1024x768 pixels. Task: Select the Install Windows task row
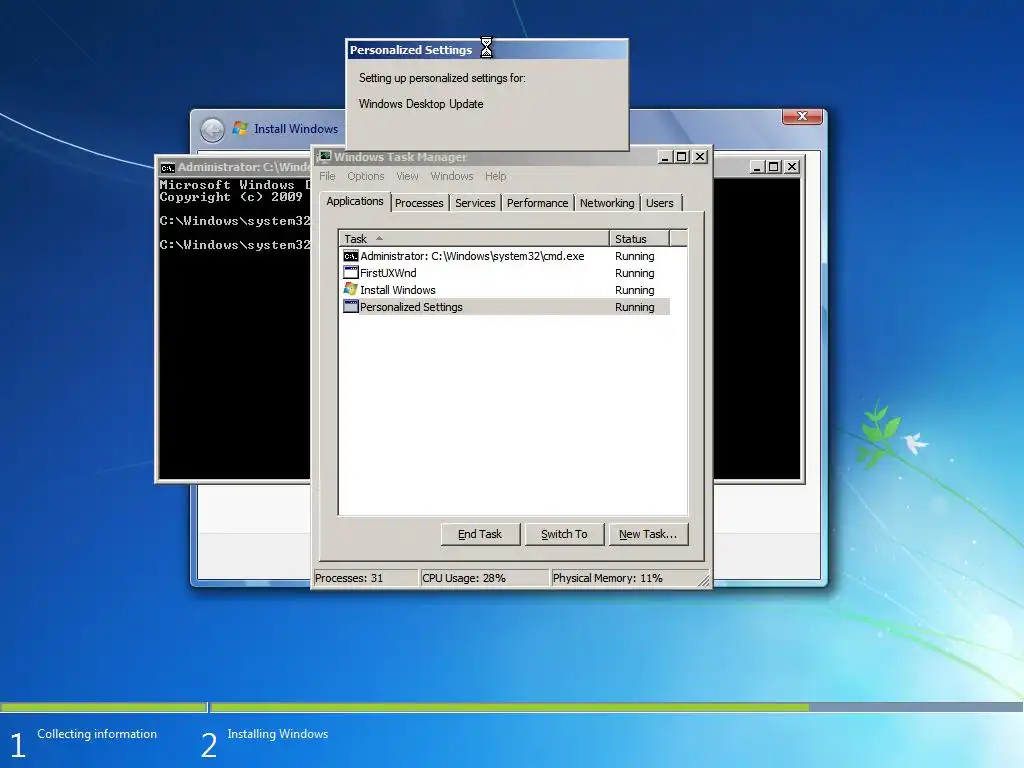pos(506,290)
